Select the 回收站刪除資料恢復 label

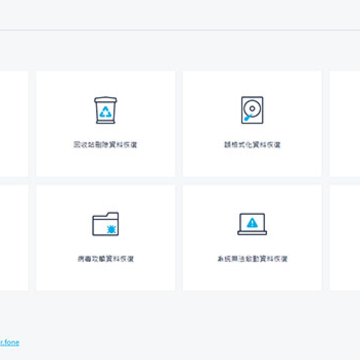pos(105,145)
